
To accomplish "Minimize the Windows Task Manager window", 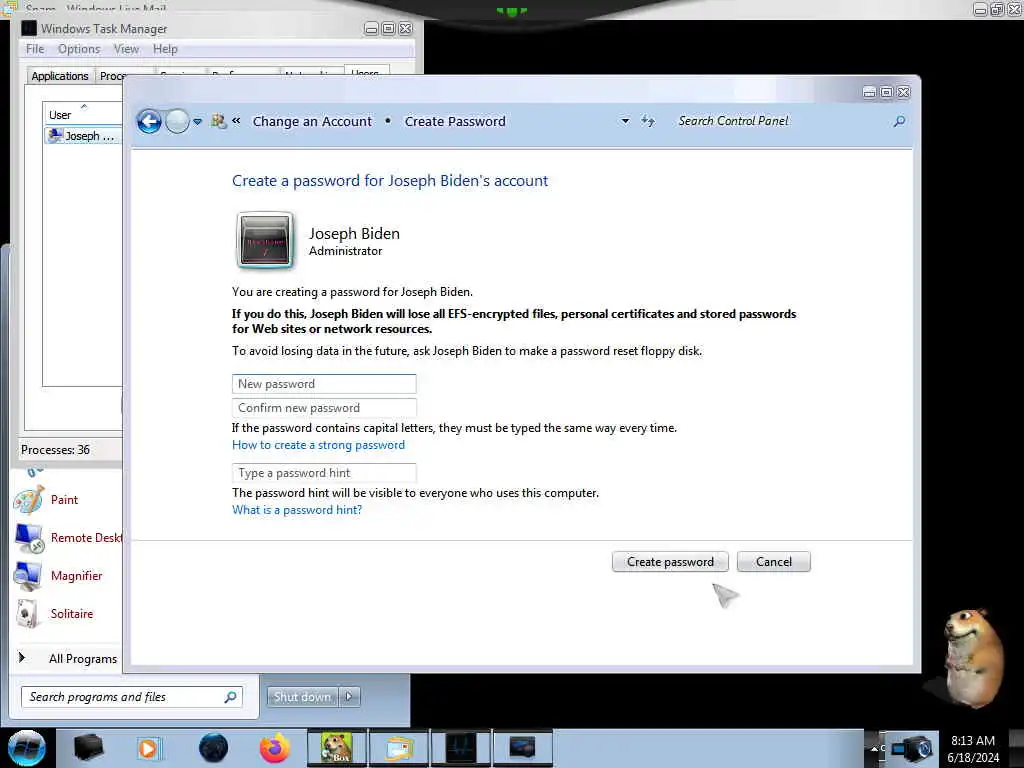I will point(371,29).
